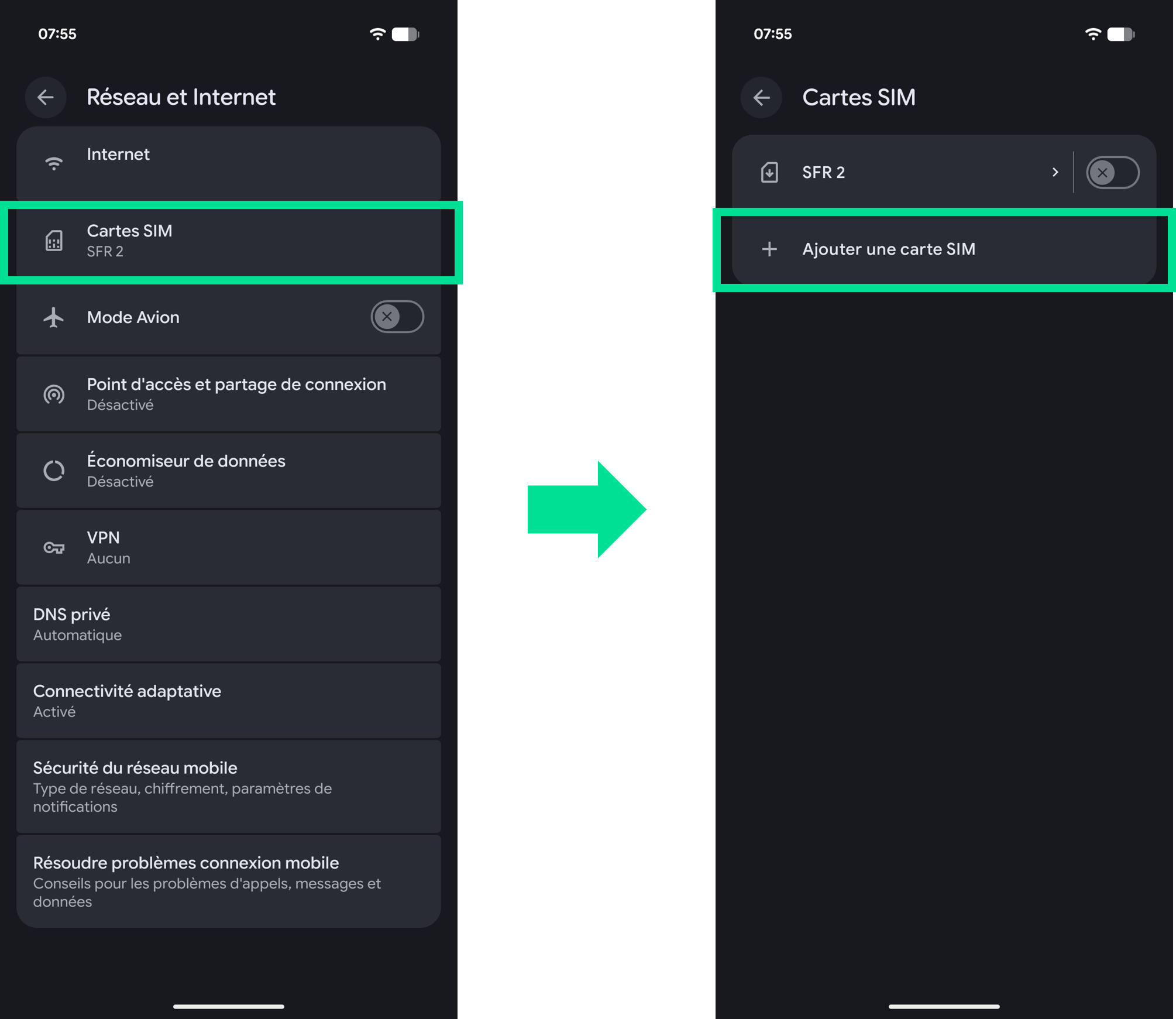Select Ajouter une carte SIM

[x=944, y=249]
